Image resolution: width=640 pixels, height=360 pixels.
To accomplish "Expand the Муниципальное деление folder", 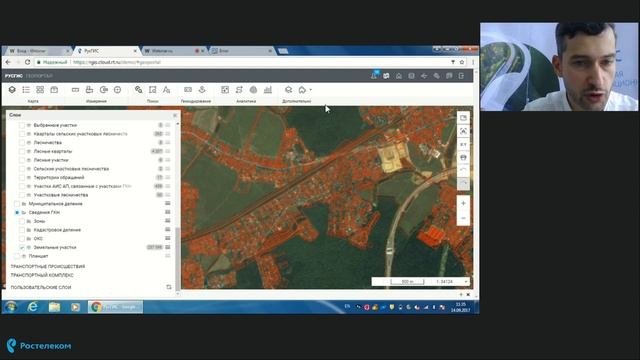I will 24,204.
